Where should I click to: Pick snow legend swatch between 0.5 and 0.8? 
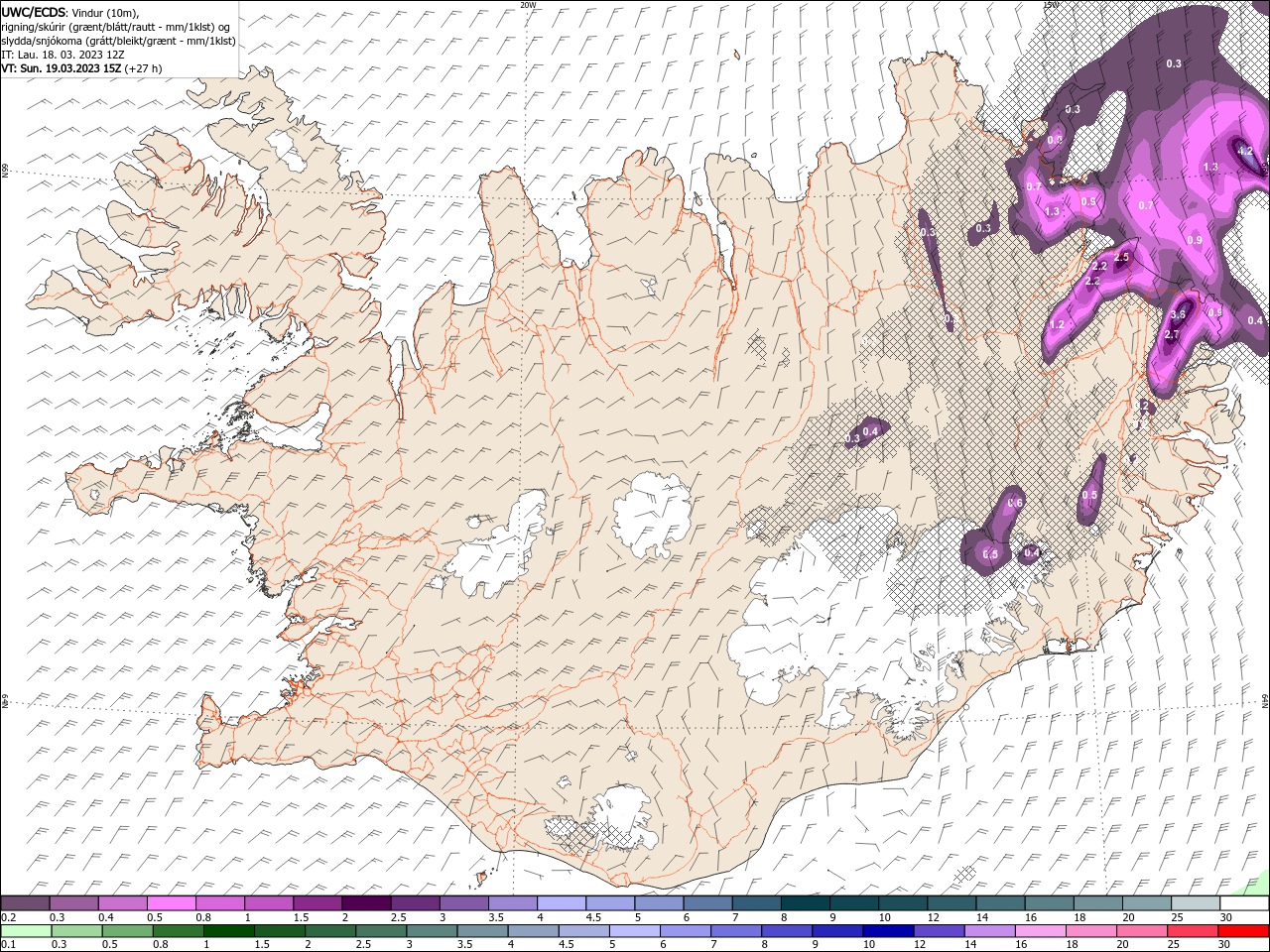click(172, 903)
